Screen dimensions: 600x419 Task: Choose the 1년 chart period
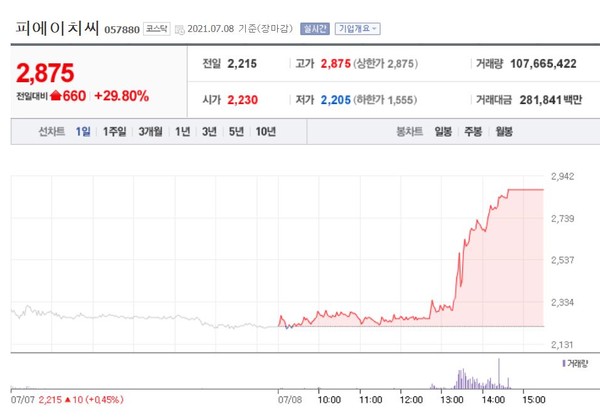click(x=182, y=132)
